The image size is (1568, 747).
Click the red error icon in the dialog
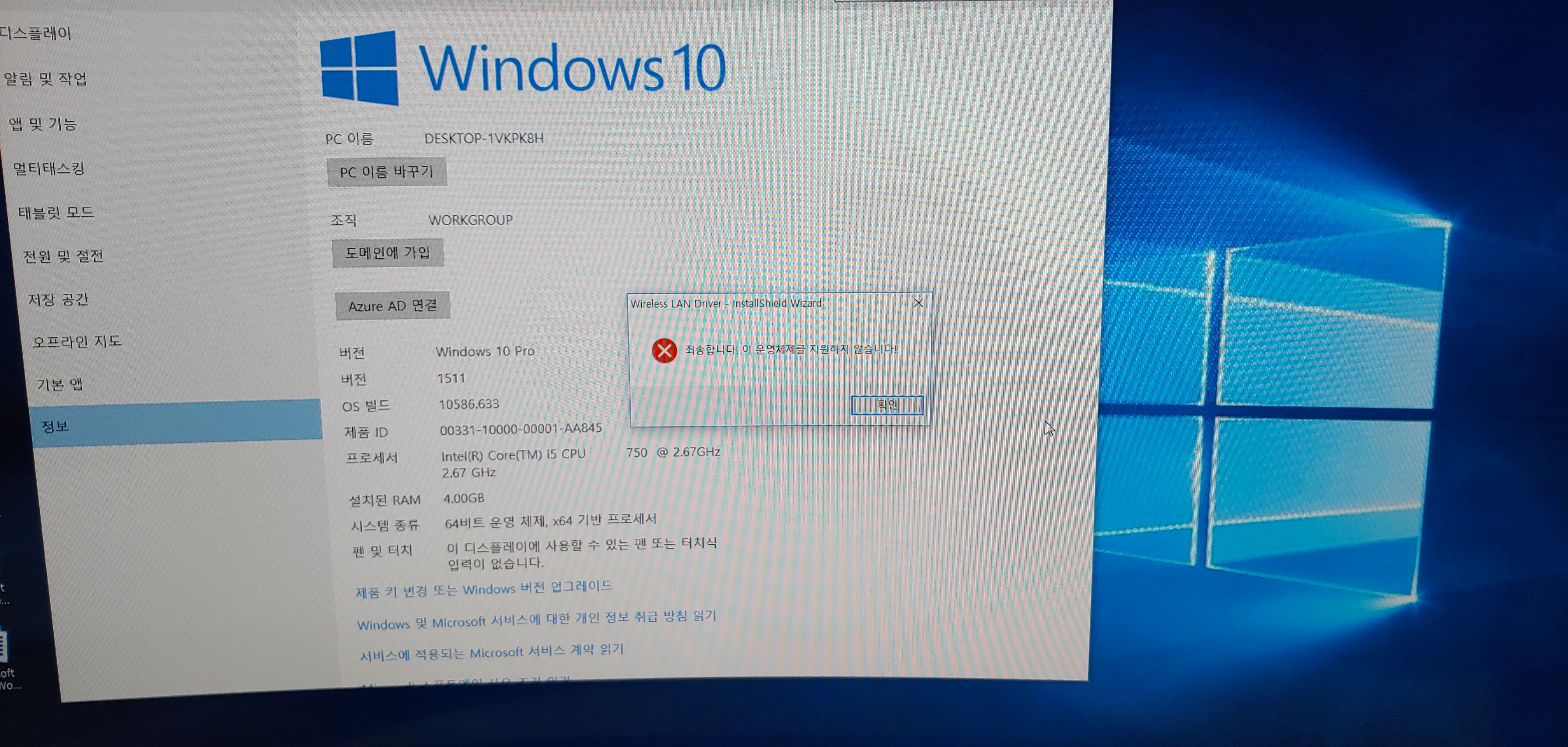point(664,351)
